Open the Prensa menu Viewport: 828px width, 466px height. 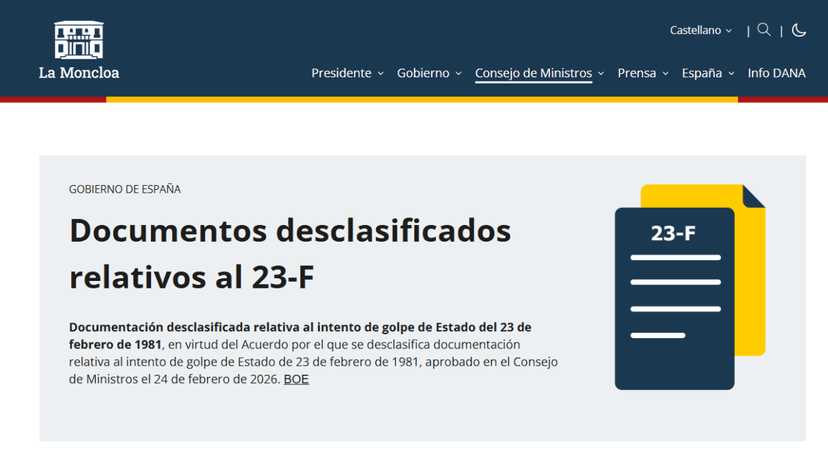(x=637, y=73)
